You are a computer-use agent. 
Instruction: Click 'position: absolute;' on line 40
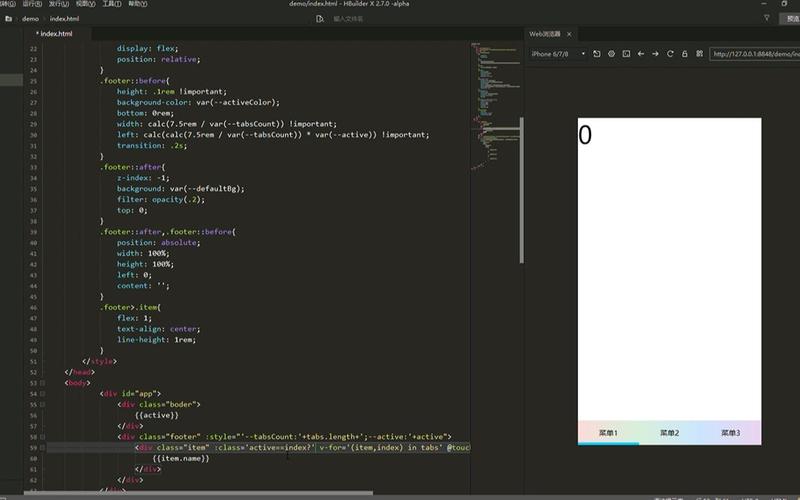click(158, 242)
